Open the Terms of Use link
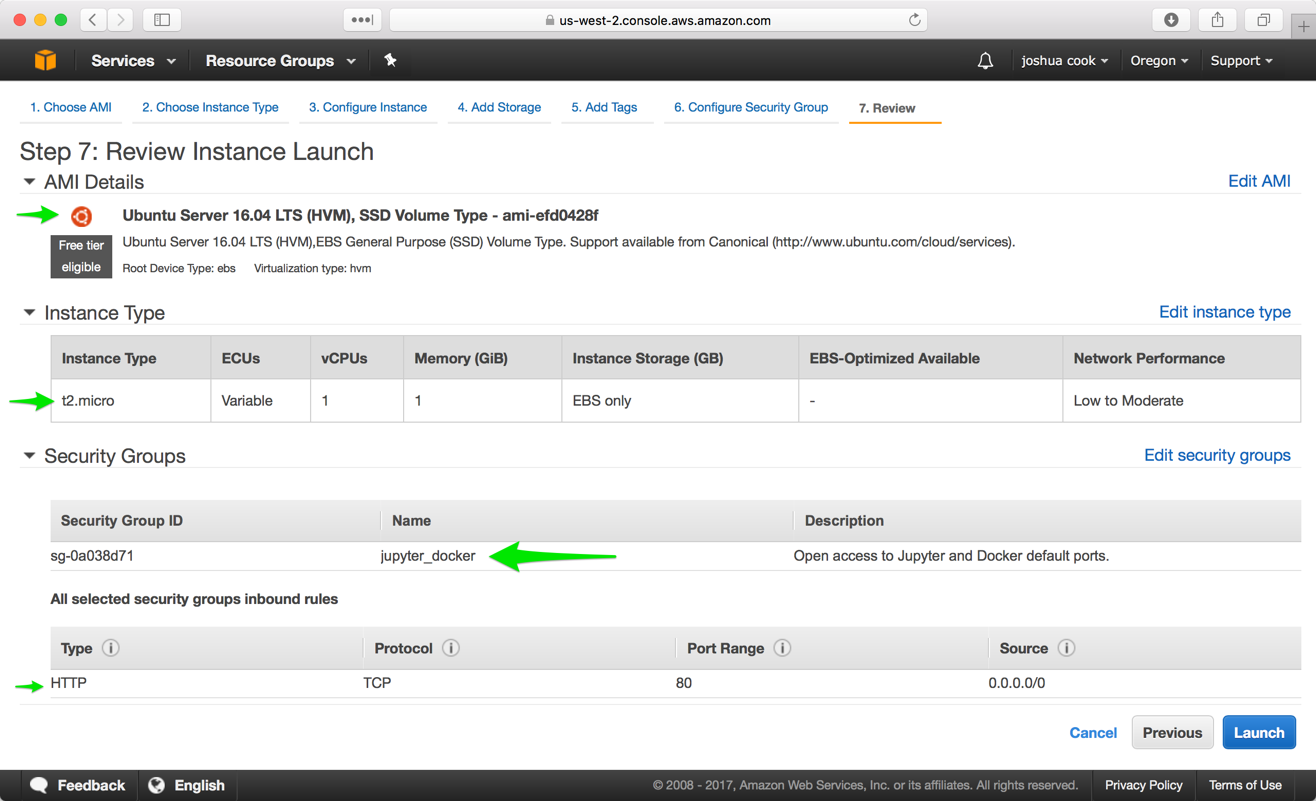This screenshot has height=801, width=1316. pos(1245,785)
